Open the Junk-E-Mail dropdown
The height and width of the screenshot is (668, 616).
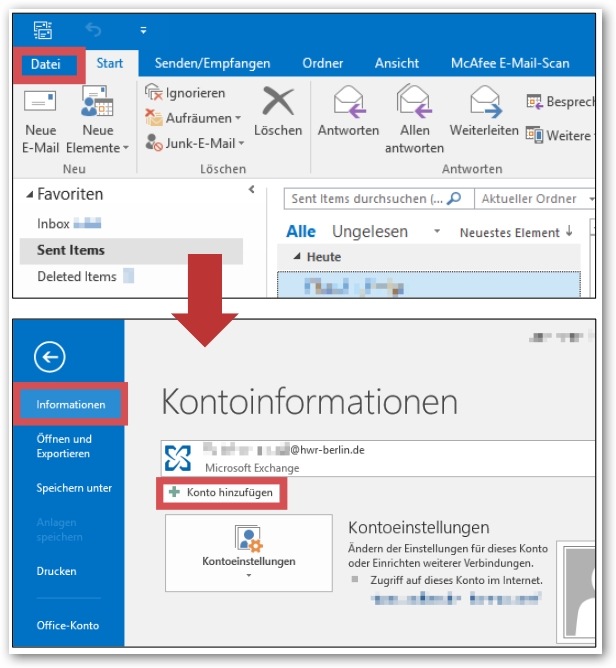click(x=195, y=143)
